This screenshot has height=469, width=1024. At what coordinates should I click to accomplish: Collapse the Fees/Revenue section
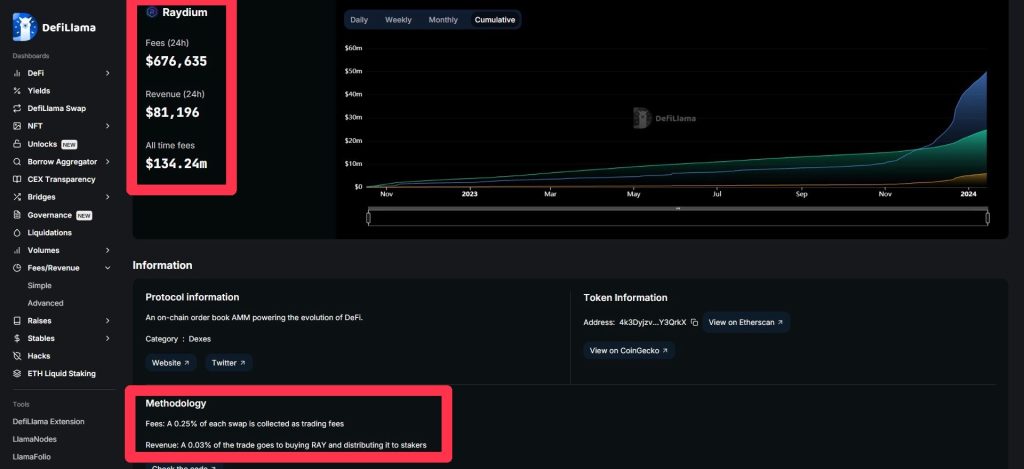[107, 268]
